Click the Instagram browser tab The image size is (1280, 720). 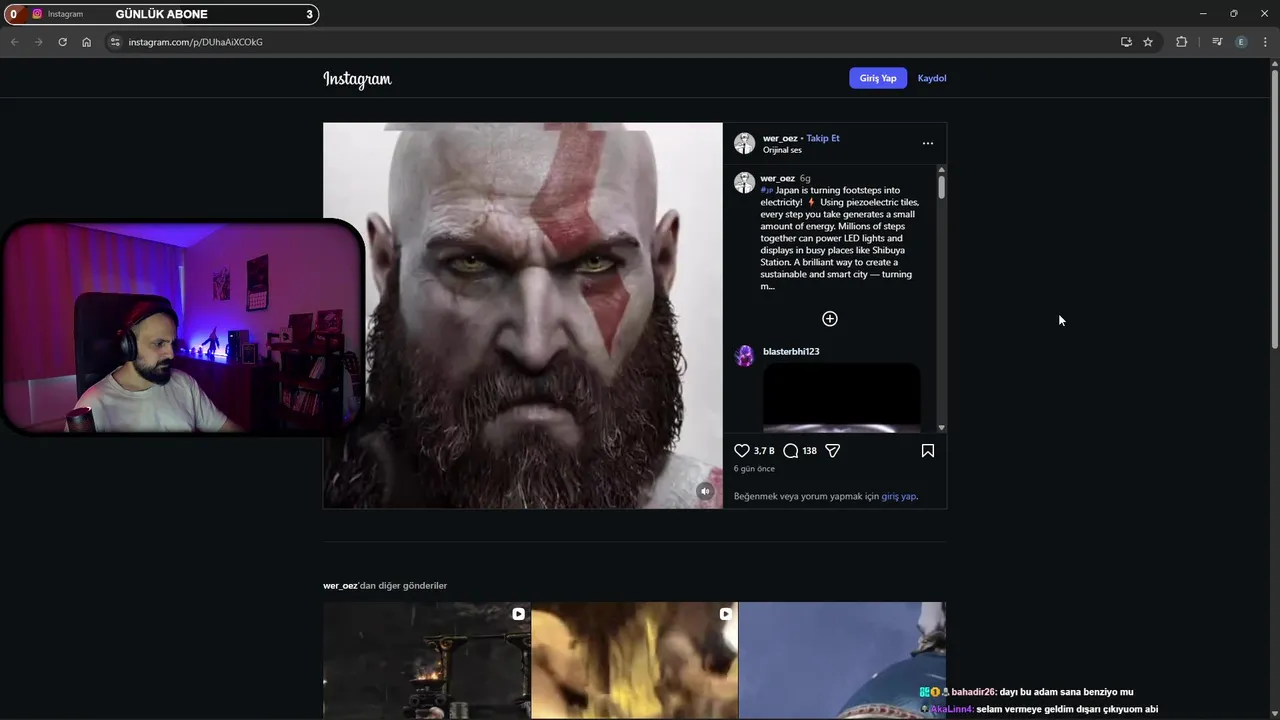tap(65, 14)
